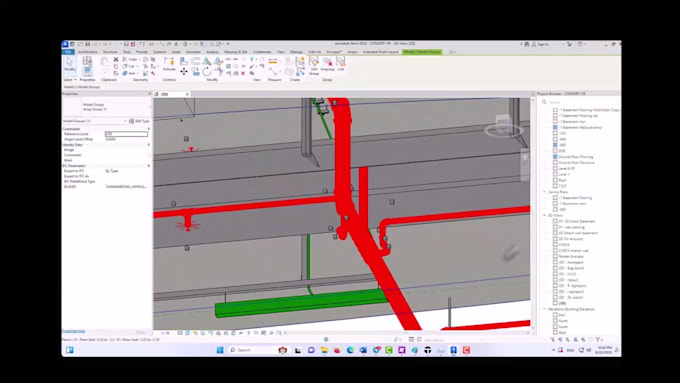Toggle the Ground Floor Furniture checkbox

tap(555, 163)
